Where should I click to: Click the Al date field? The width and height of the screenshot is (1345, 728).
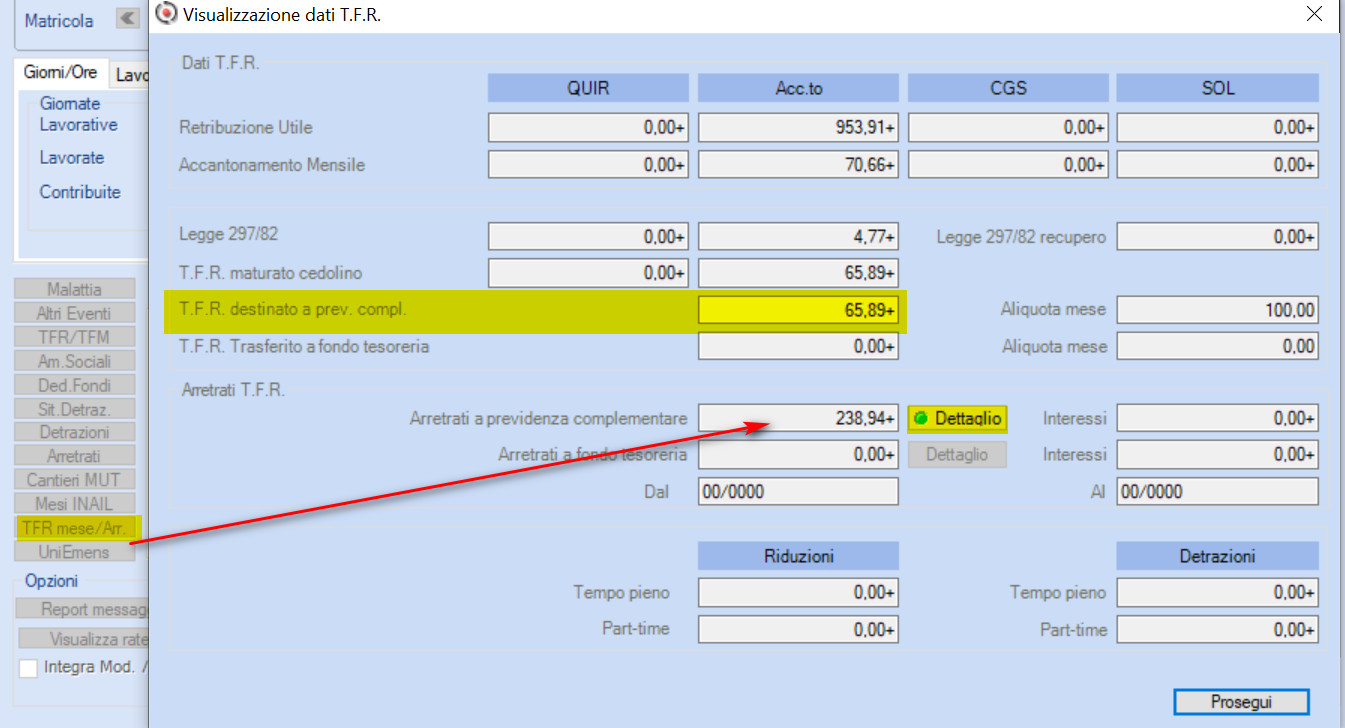point(1217,491)
